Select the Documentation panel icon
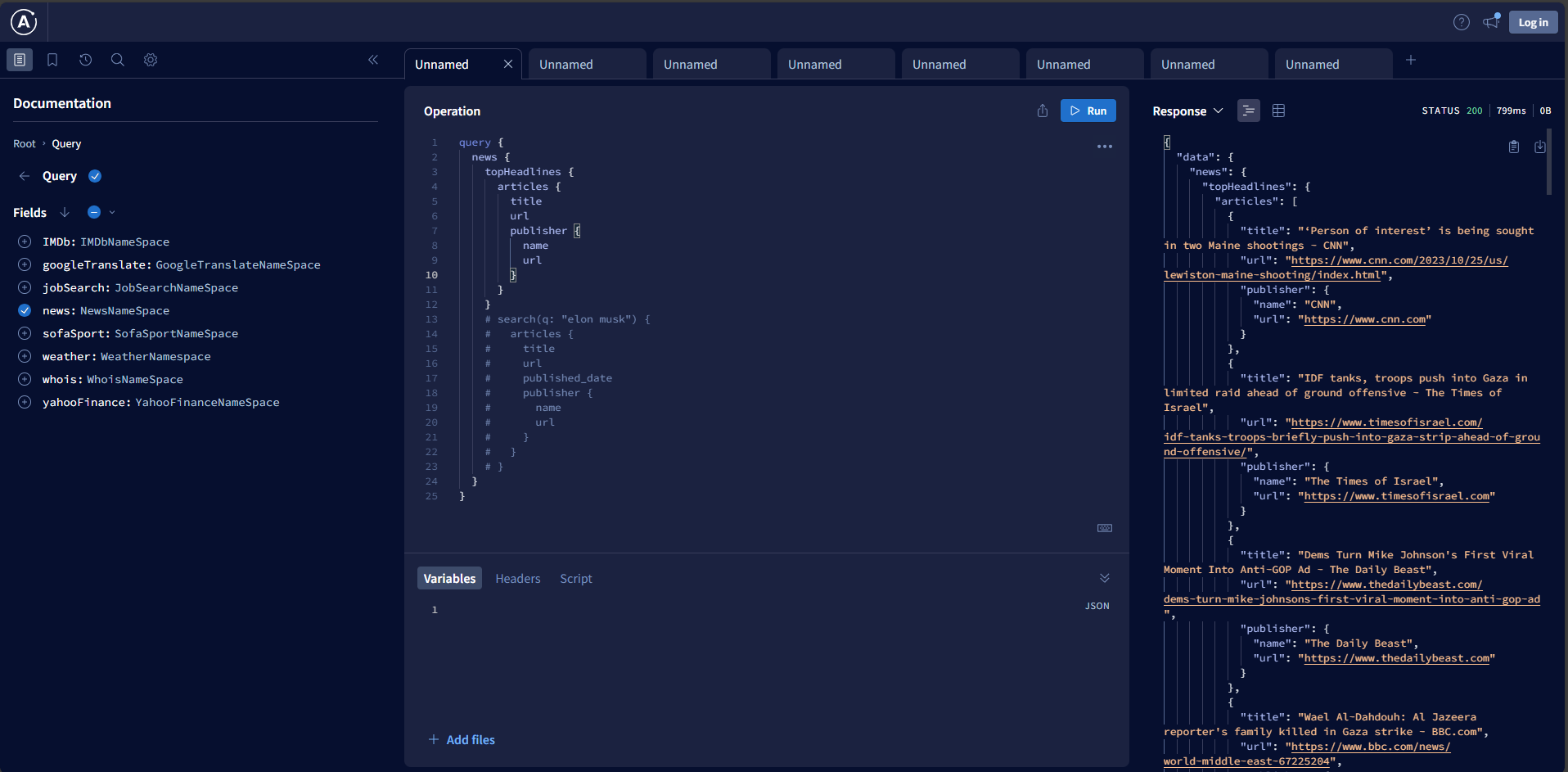 (x=20, y=60)
